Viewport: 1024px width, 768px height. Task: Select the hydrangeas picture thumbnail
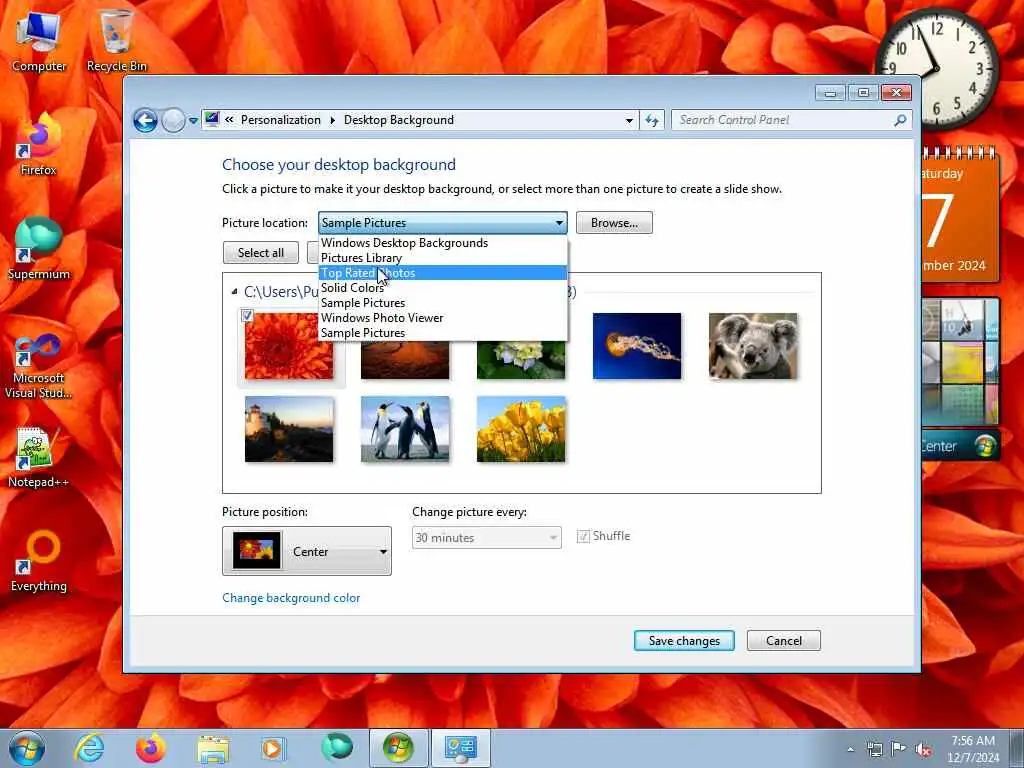pyautogui.click(x=521, y=360)
